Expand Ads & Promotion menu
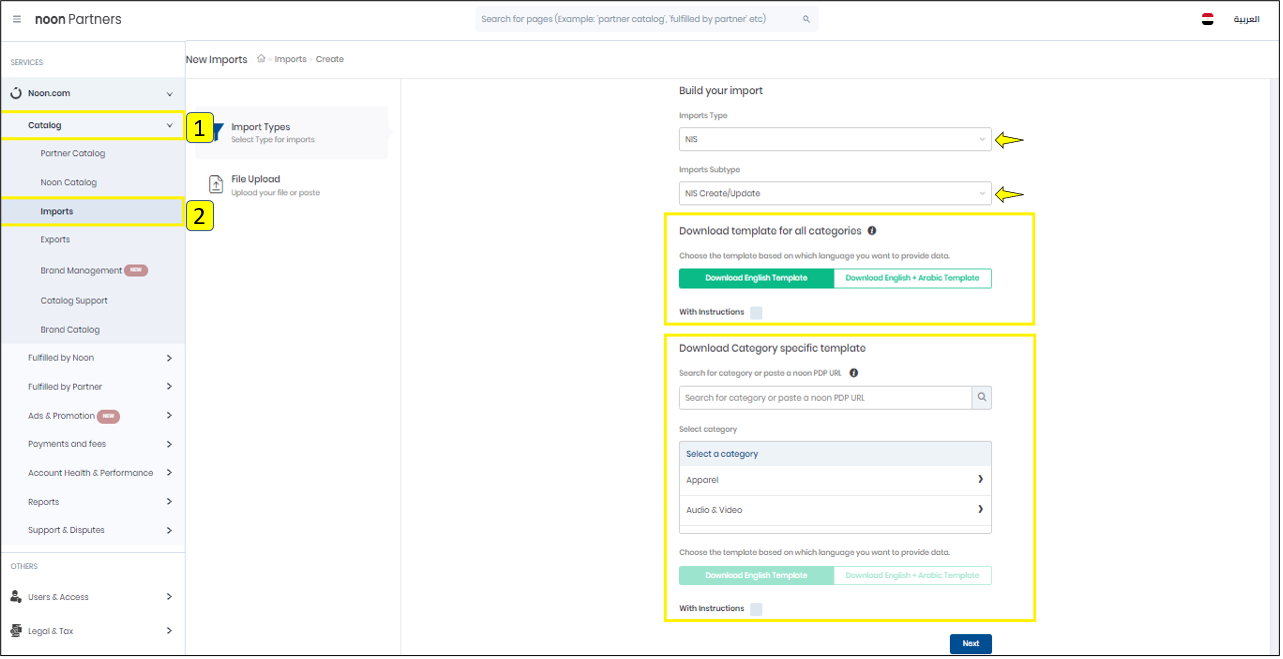The width and height of the screenshot is (1283, 659). [169, 416]
